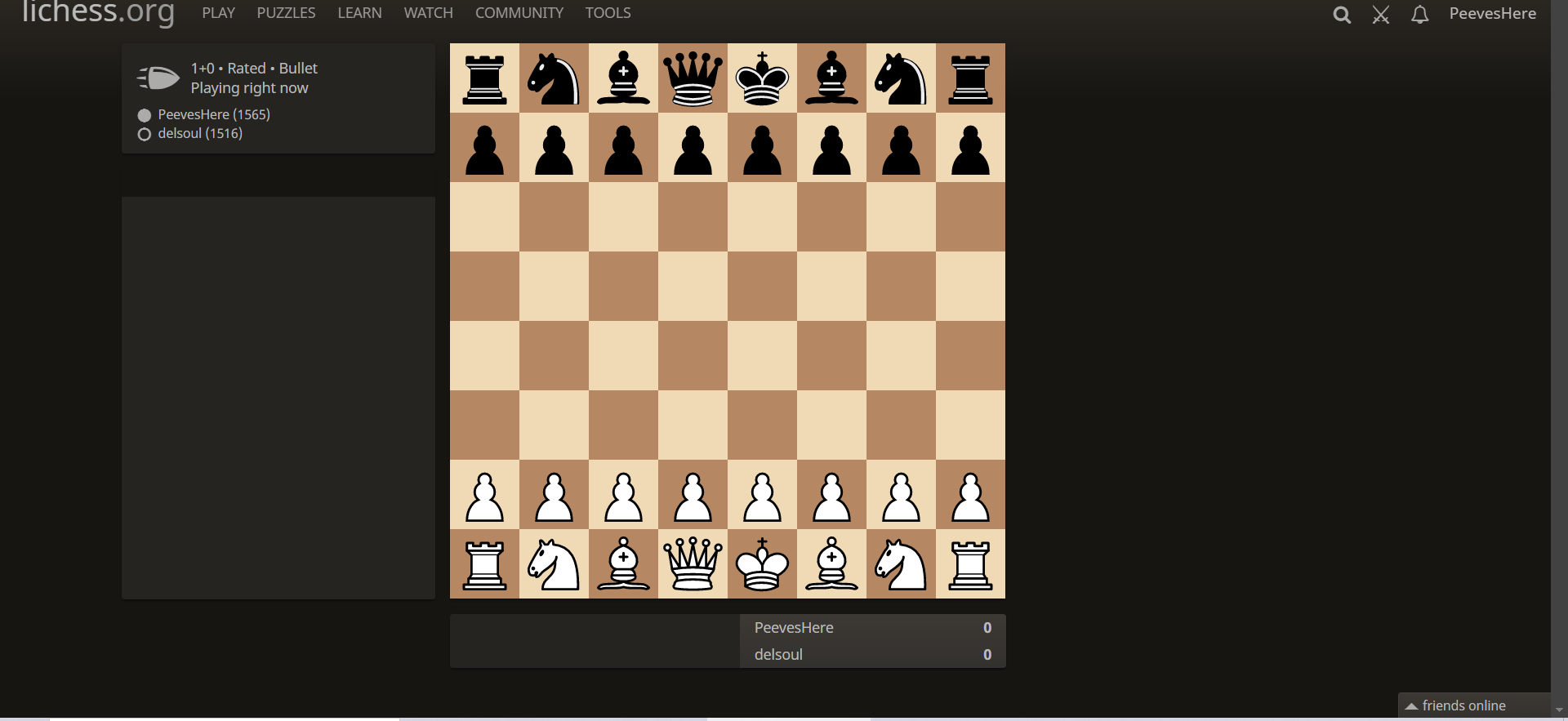1568x721 pixels.
Task: Open the PUZZLES menu
Action: tap(286, 13)
